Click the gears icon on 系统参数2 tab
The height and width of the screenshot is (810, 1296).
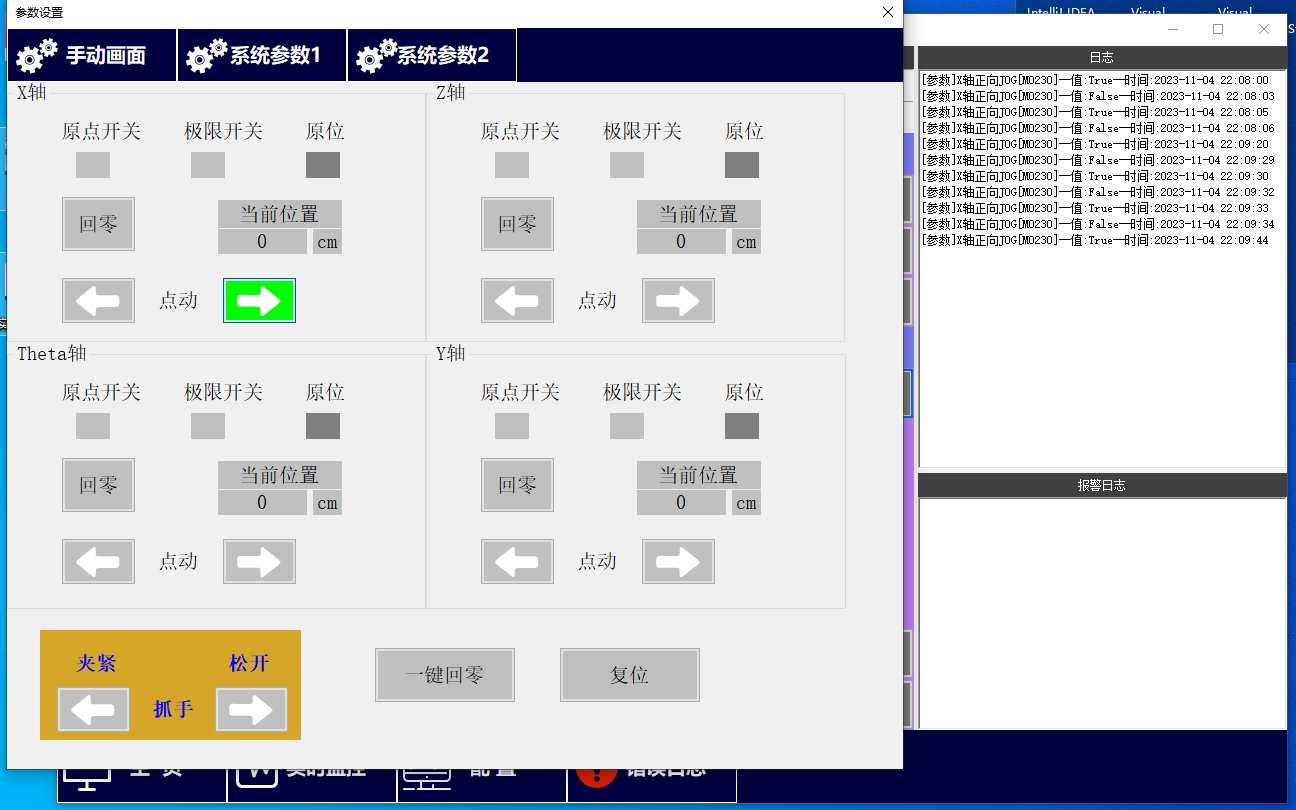377,55
